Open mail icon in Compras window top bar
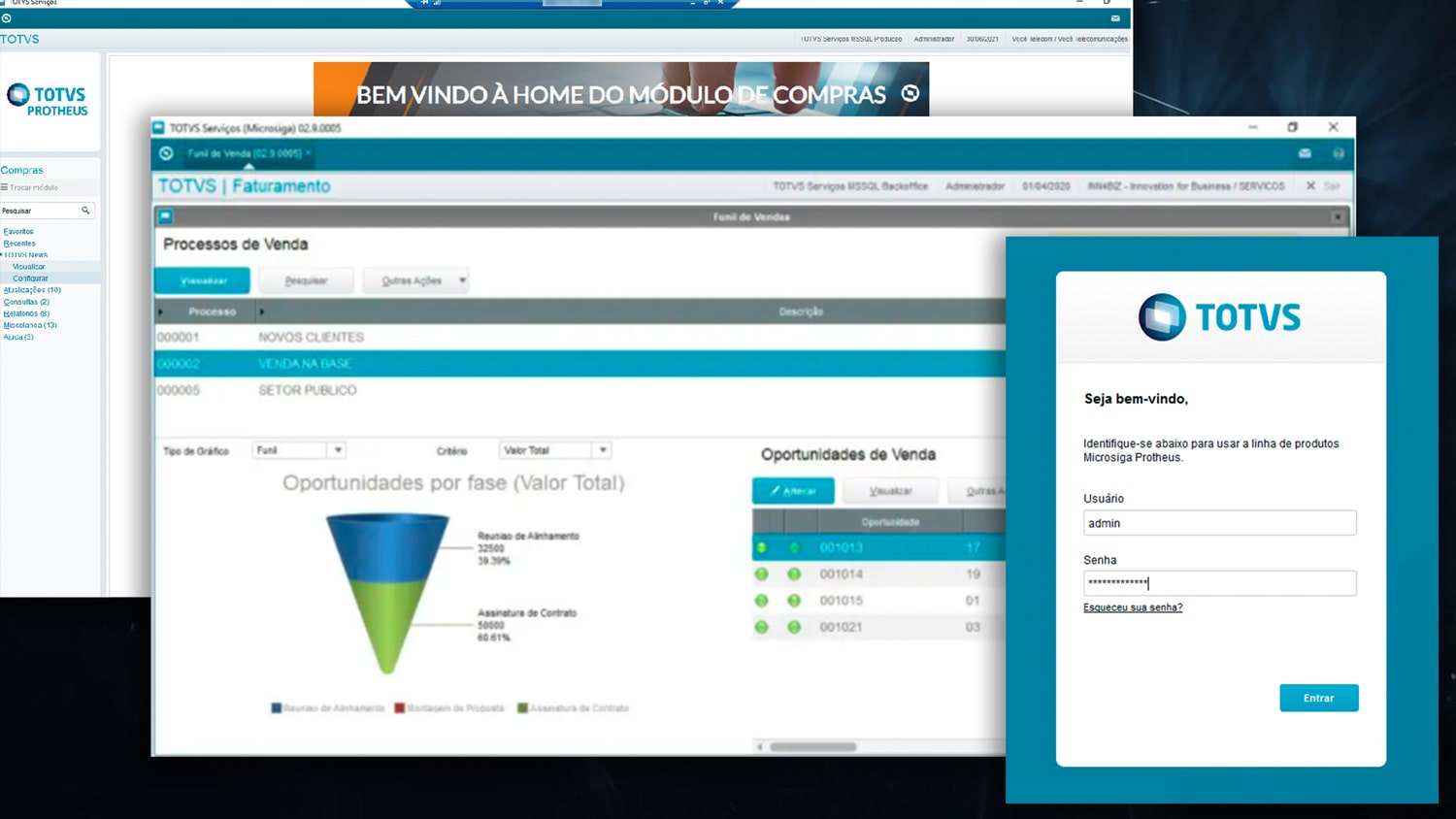 point(1115,18)
